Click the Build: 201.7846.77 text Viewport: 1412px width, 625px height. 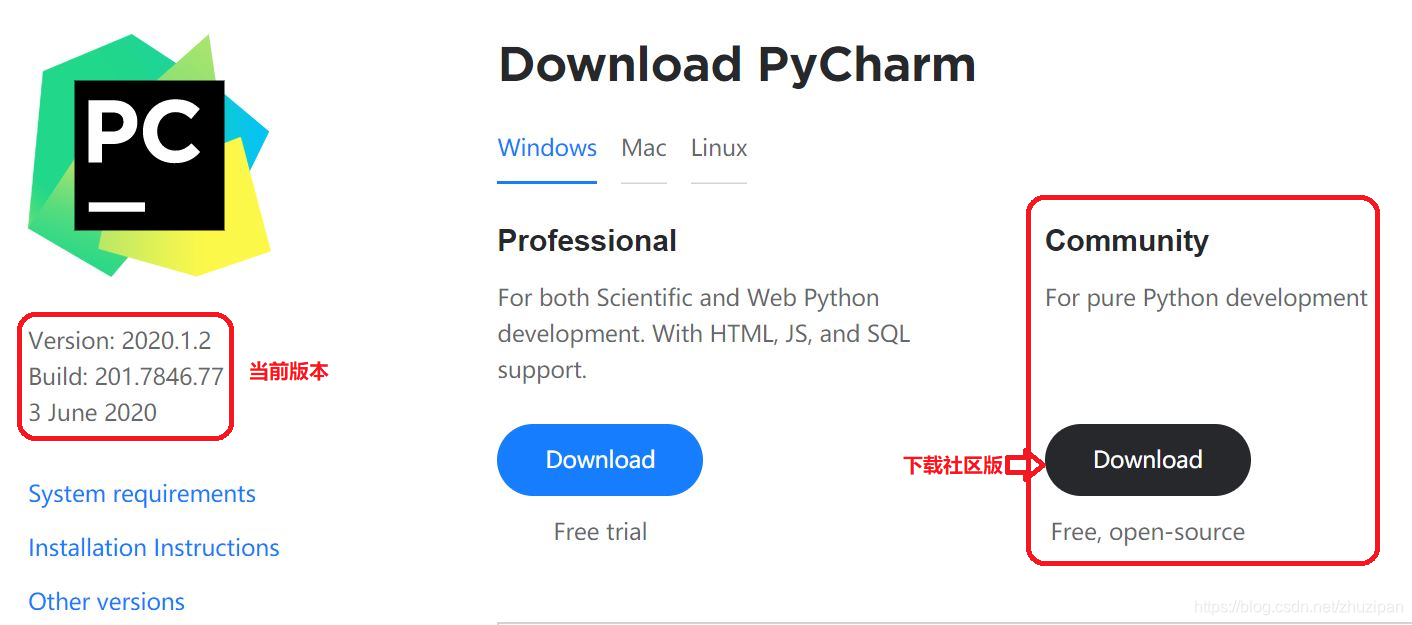click(126, 377)
